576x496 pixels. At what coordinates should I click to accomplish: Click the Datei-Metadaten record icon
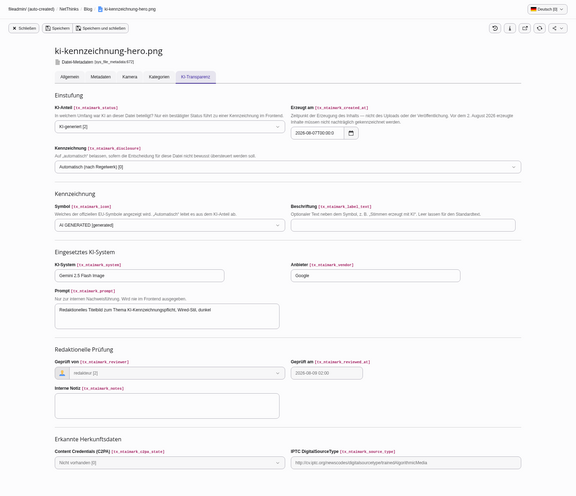point(57,62)
